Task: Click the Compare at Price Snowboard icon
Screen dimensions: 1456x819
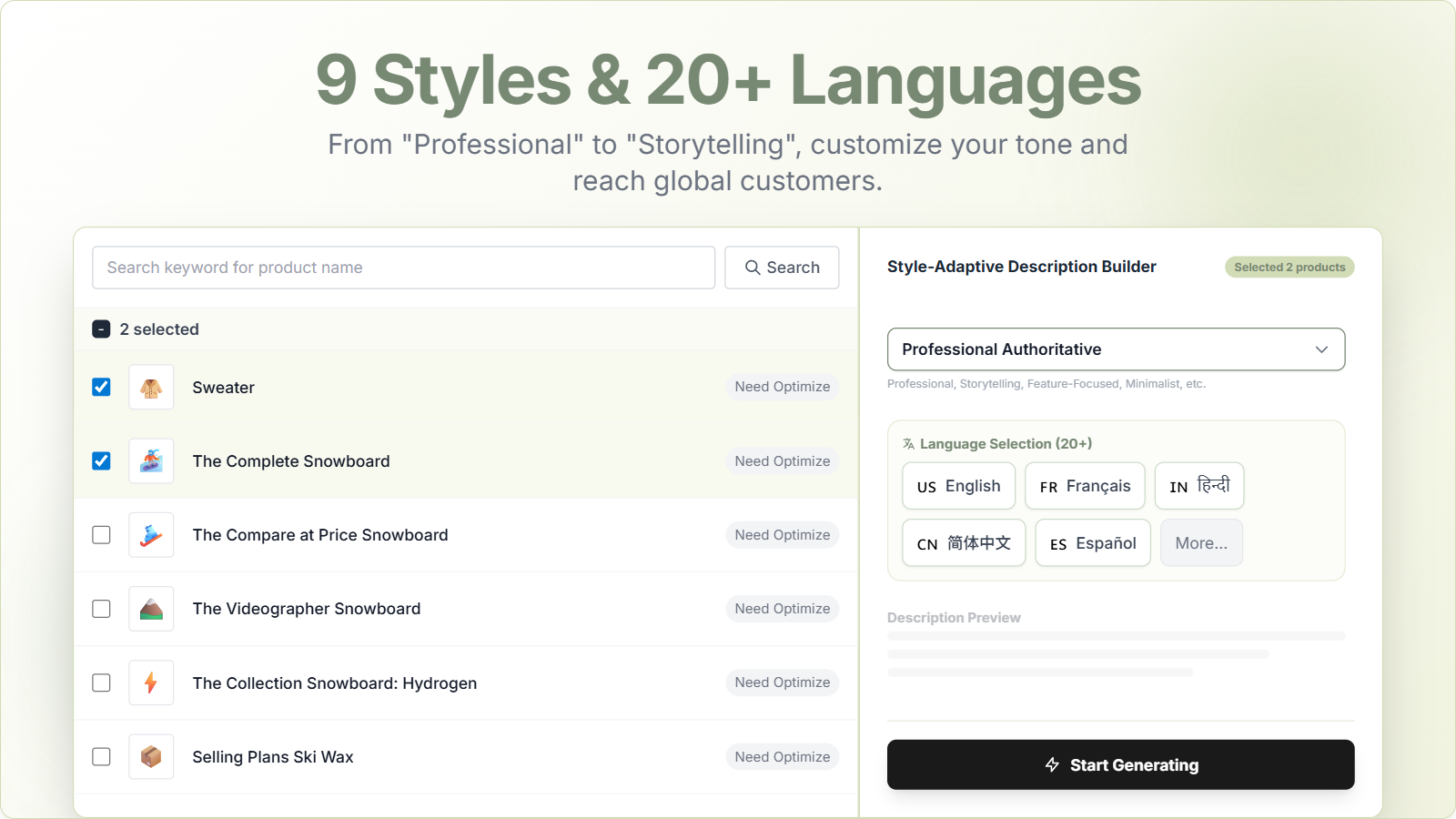Action: (x=151, y=535)
